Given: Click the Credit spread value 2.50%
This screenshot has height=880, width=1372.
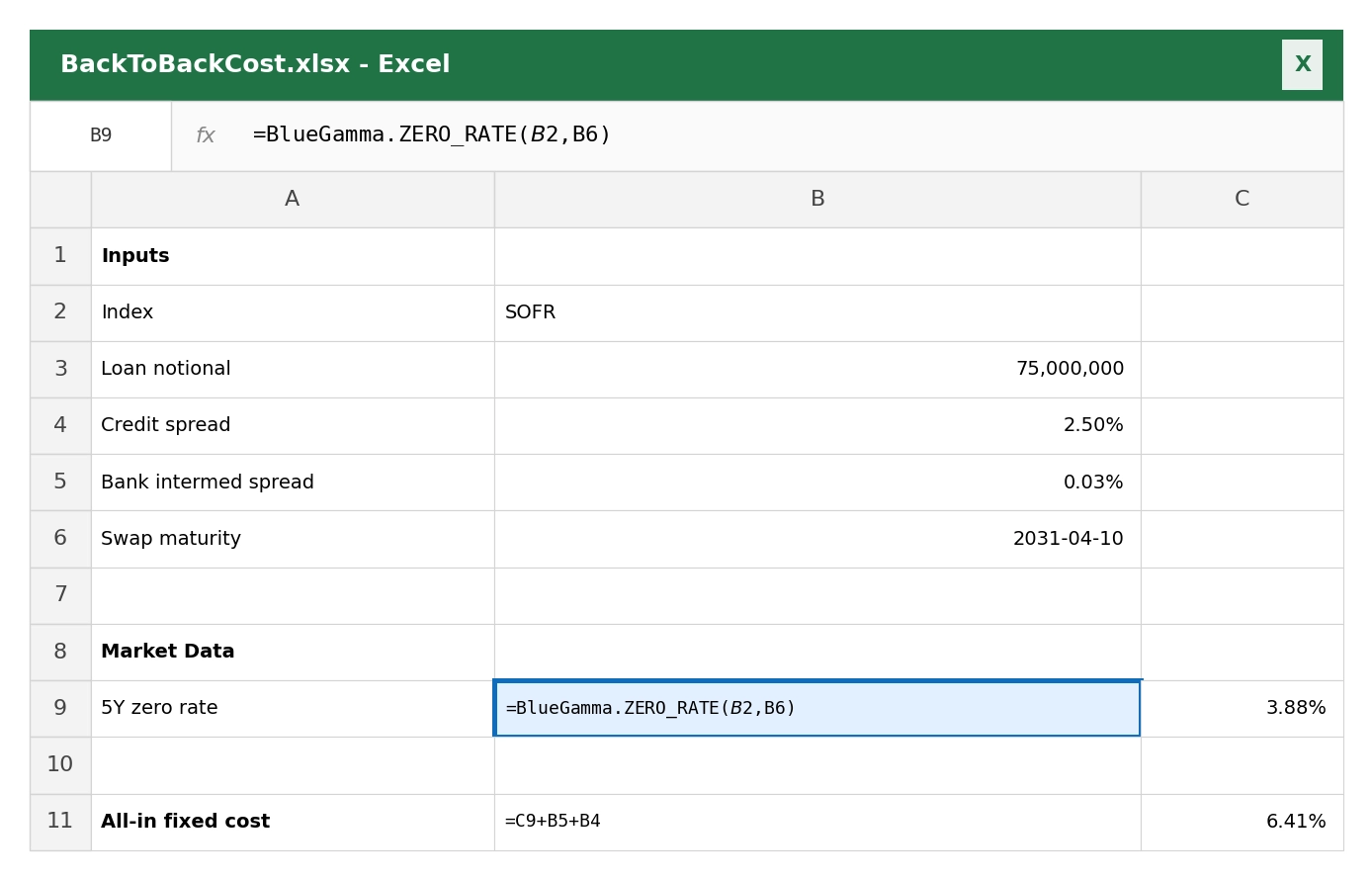Looking at the screenshot, I should [816, 425].
